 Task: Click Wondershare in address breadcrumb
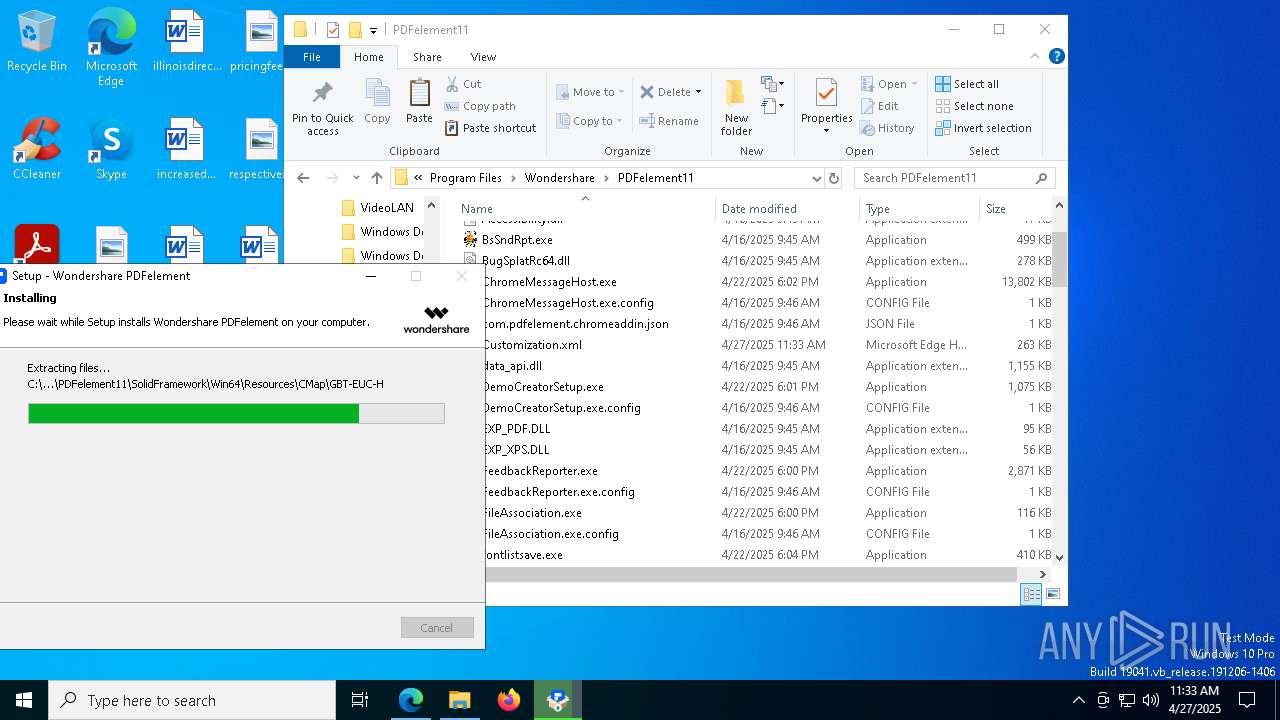(x=559, y=178)
